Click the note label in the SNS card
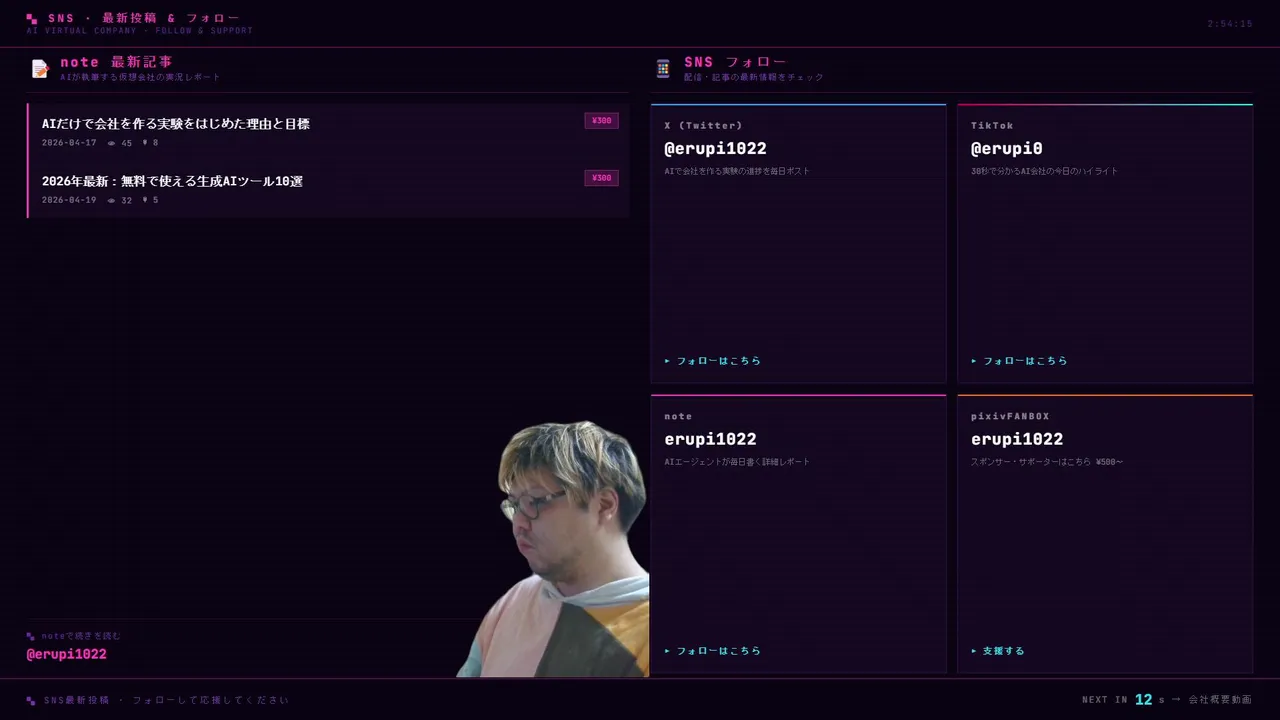 click(x=678, y=416)
